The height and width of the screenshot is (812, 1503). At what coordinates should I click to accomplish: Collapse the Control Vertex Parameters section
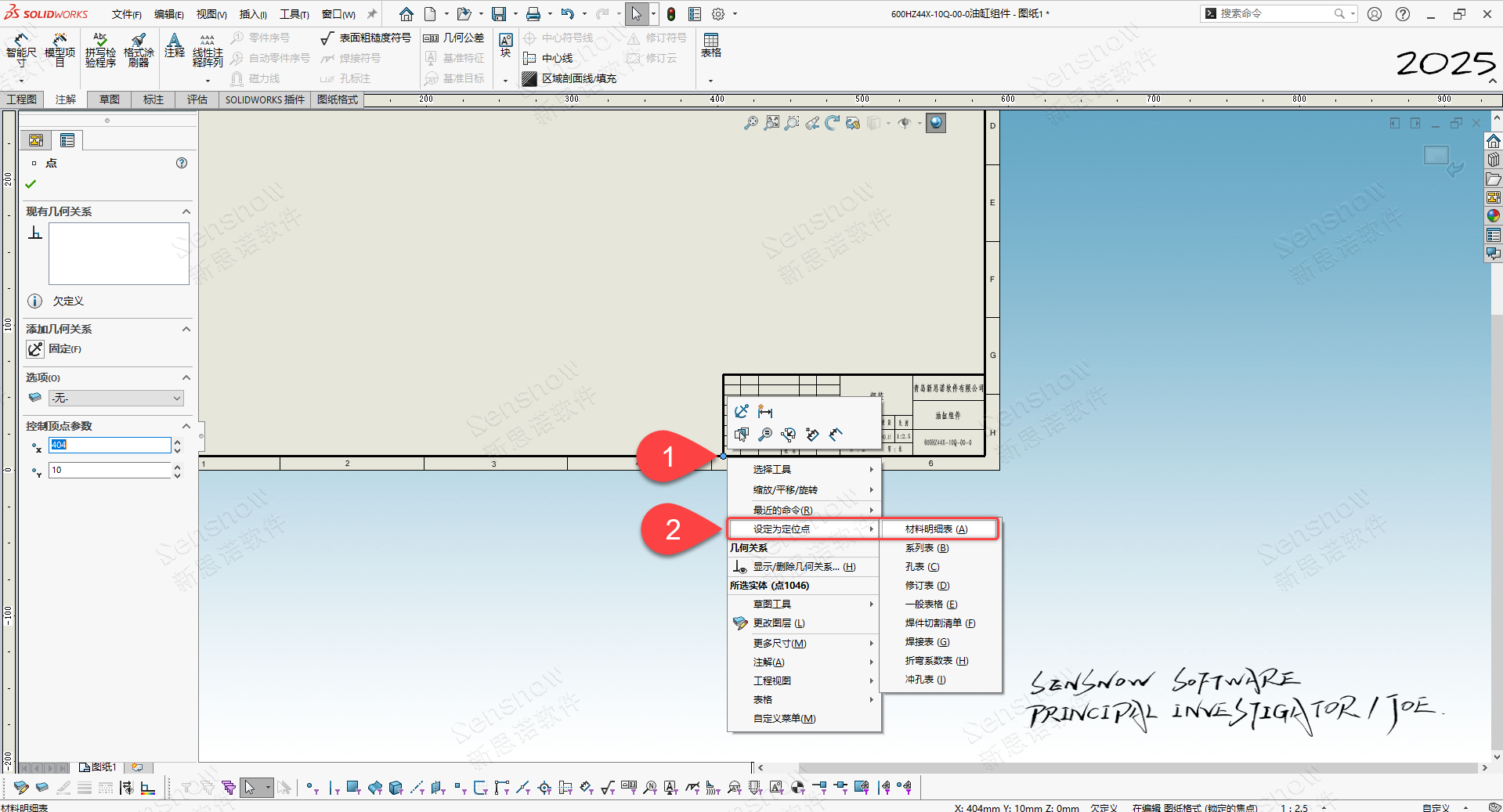tap(186, 426)
